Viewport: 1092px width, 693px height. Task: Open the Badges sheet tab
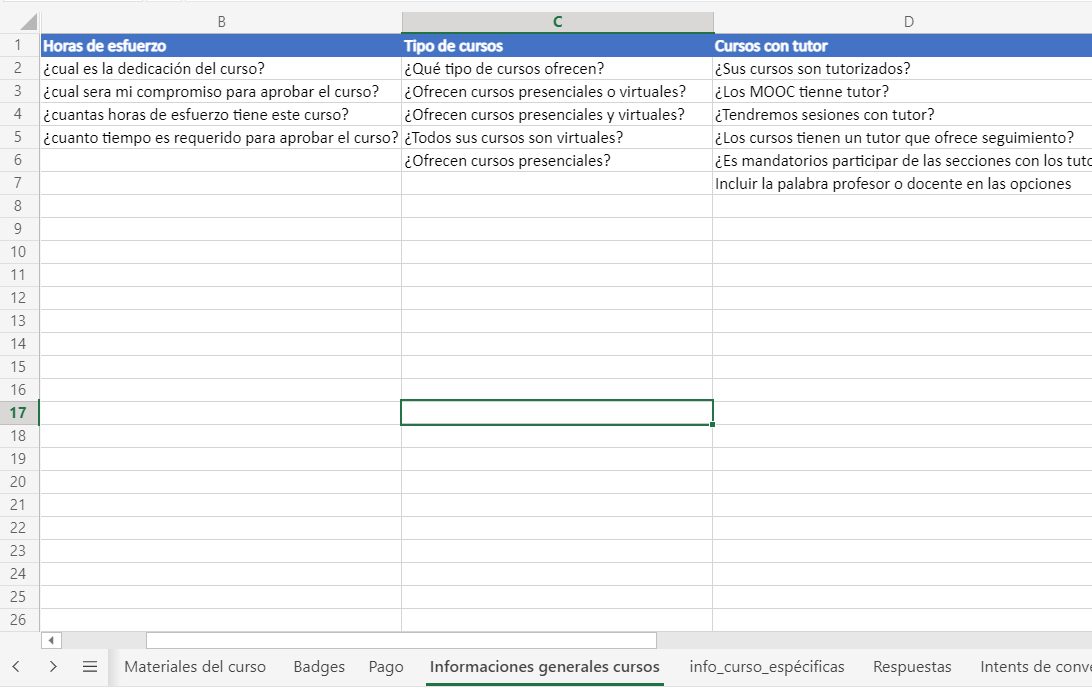[319, 667]
